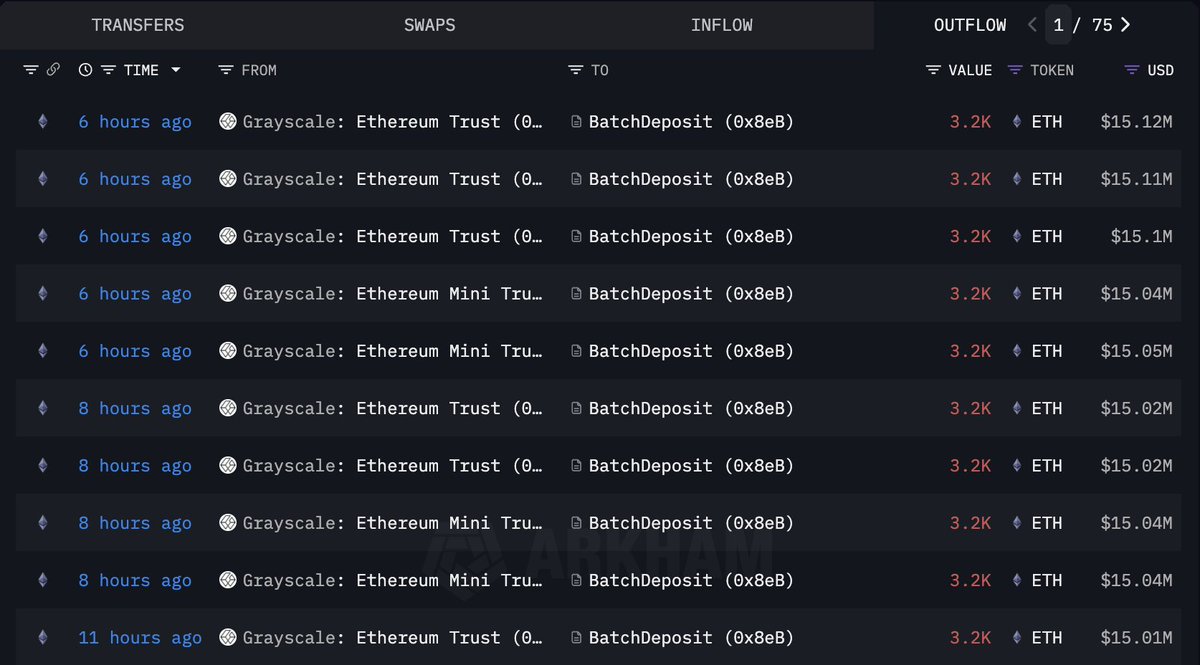Click the clock icon next to TIME
The height and width of the screenshot is (665, 1200).
(x=85, y=70)
